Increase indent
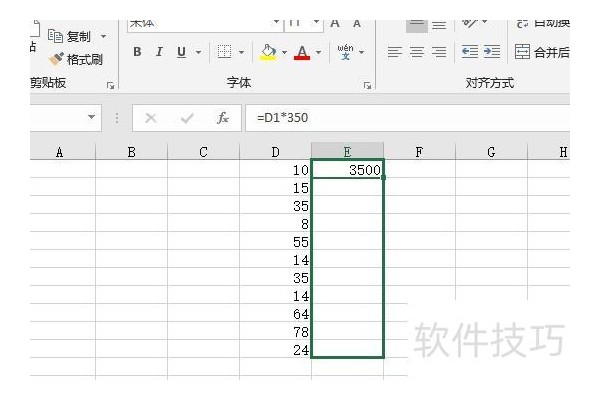This screenshot has width=600, height=400. click(x=492, y=52)
